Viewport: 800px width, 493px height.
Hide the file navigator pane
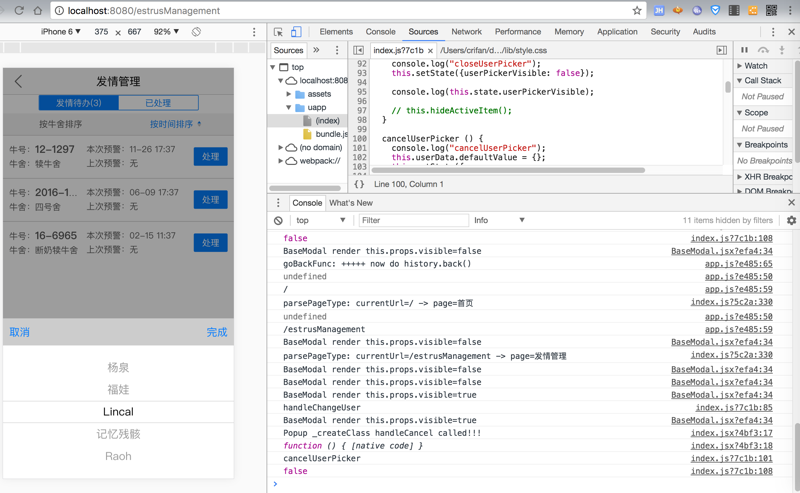(358, 50)
